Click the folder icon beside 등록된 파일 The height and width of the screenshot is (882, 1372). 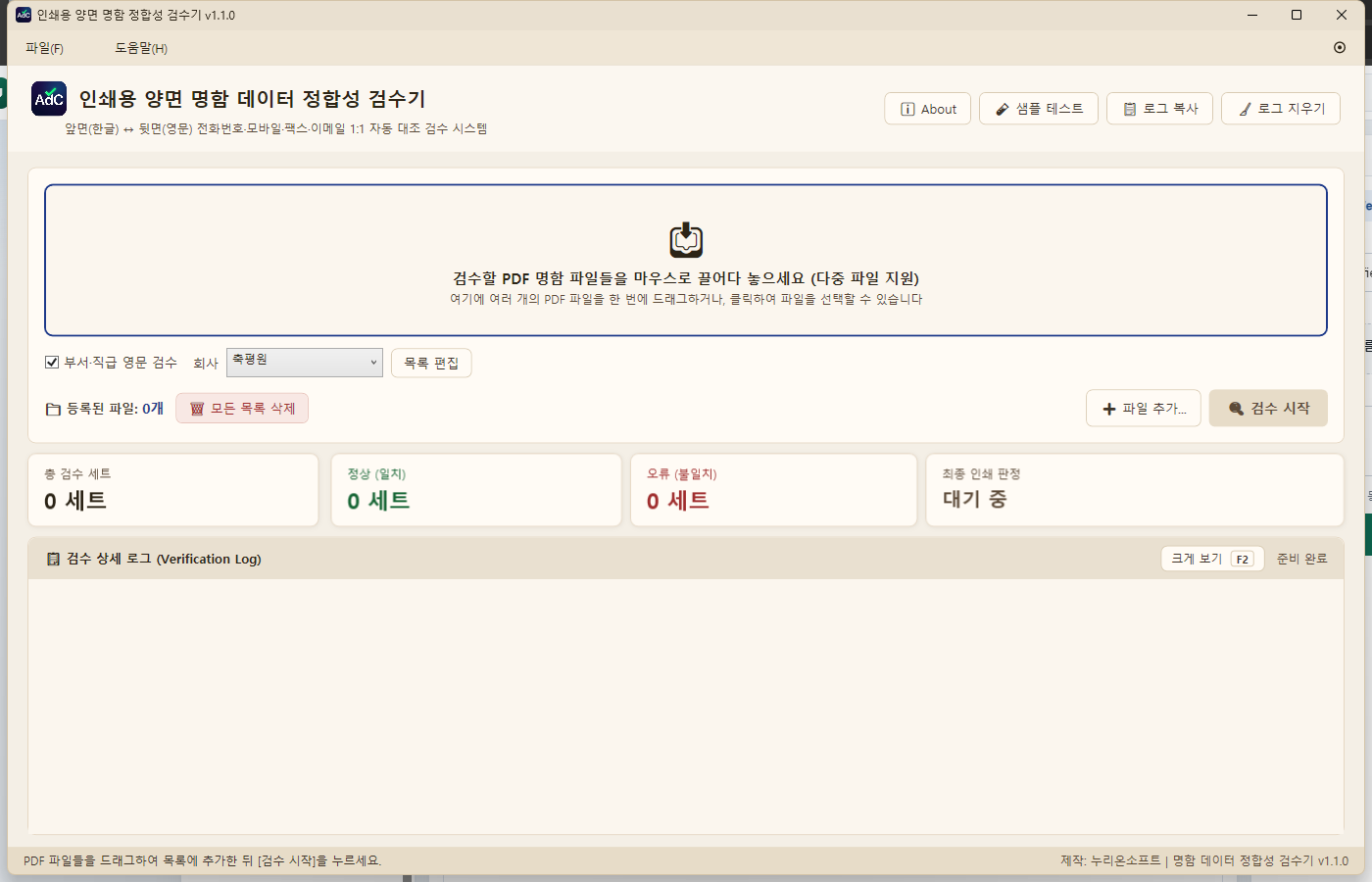pyautogui.click(x=53, y=409)
